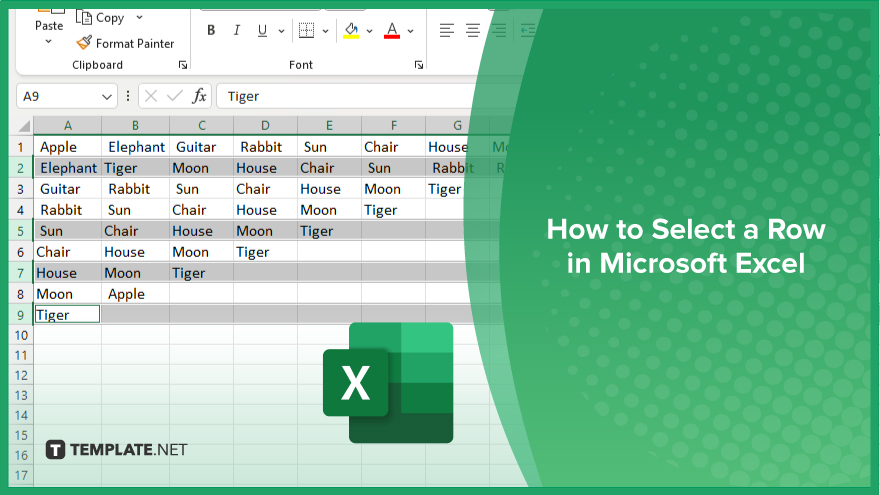880x495 pixels.
Task: Select column C header
Action: (x=201, y=125)
